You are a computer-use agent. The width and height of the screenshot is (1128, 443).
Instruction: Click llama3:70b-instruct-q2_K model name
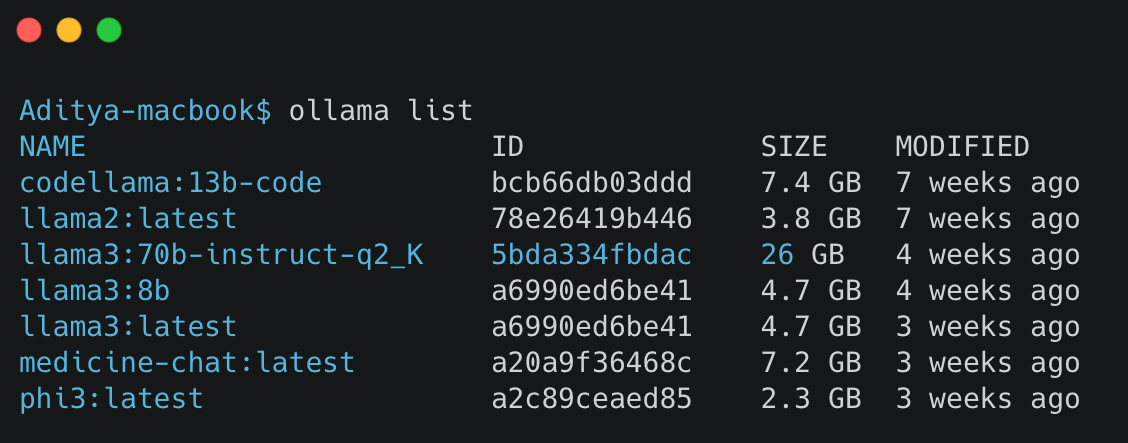tap(222, 255)
